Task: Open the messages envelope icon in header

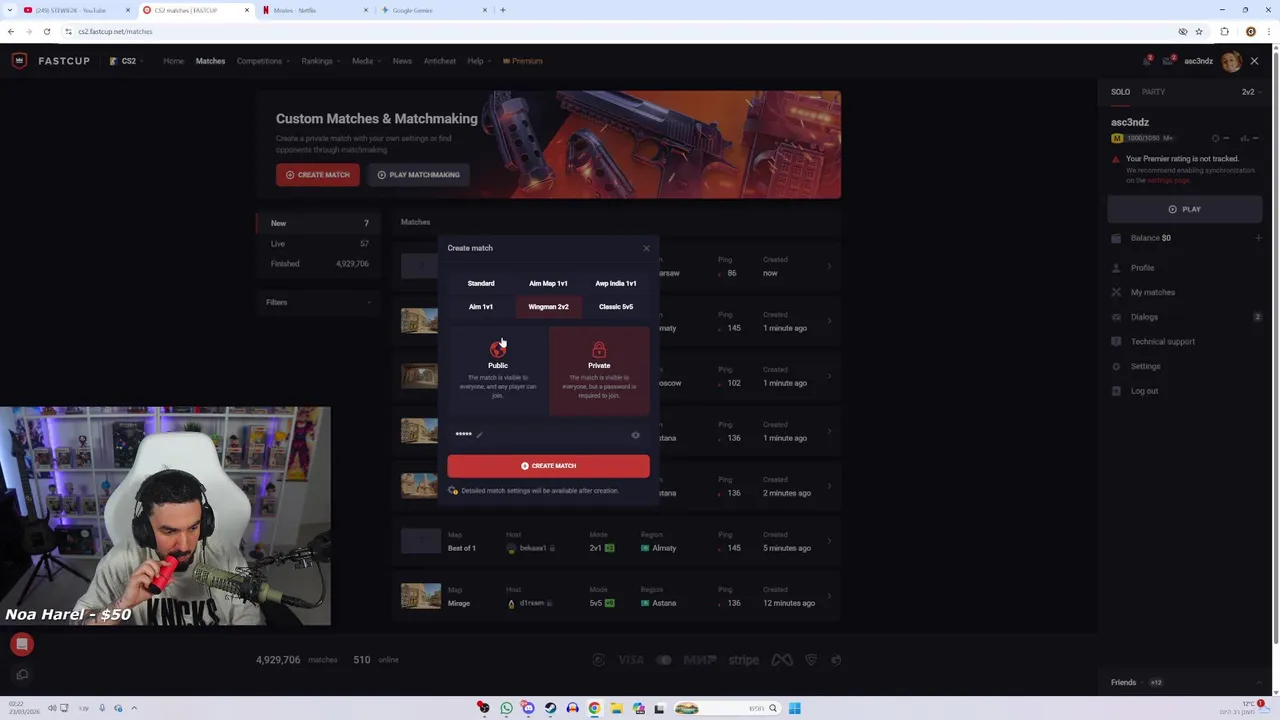Action: pyautogui.click(x=1168, y=61)
